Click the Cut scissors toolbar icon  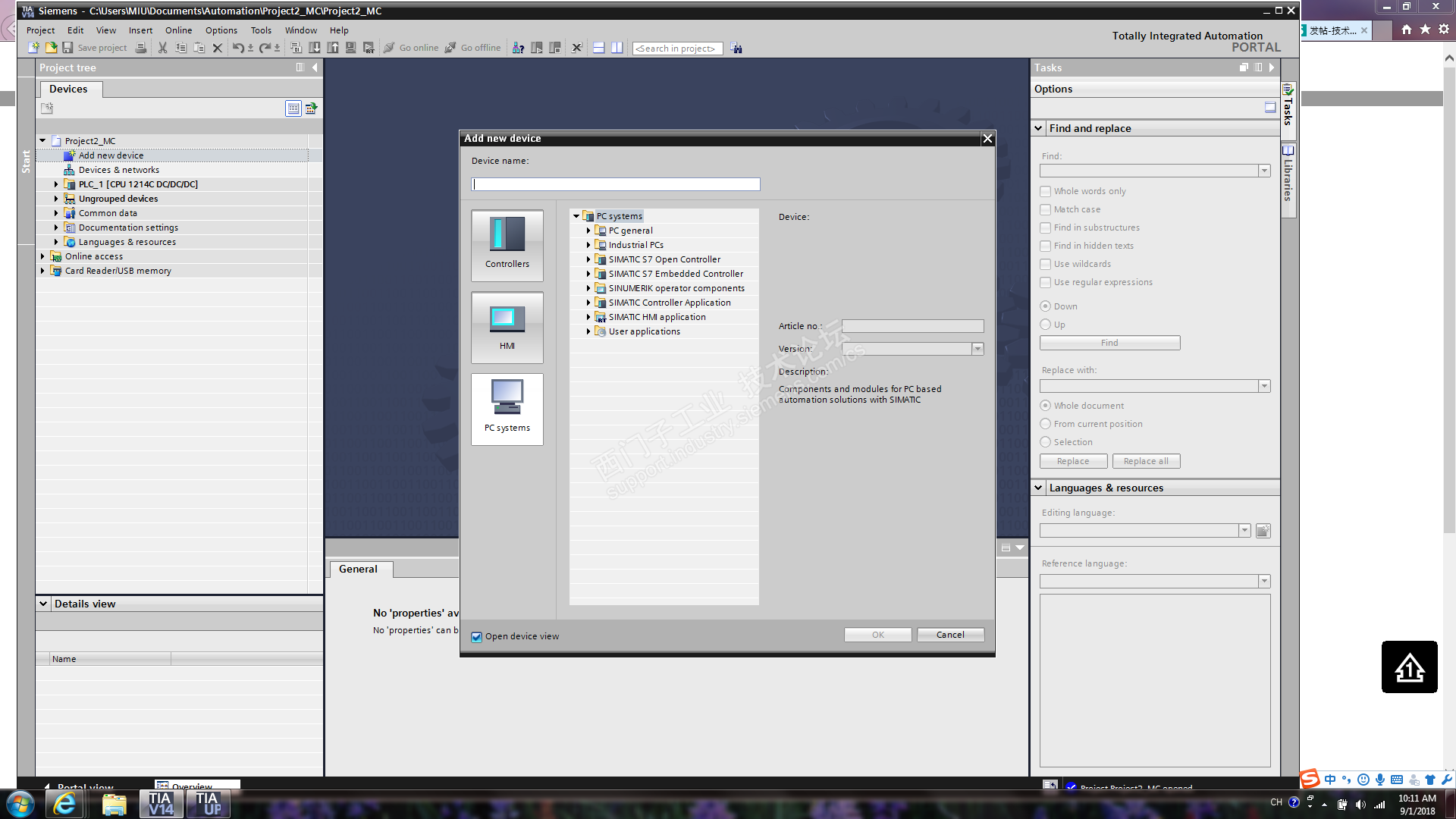(x=162, y=48)
